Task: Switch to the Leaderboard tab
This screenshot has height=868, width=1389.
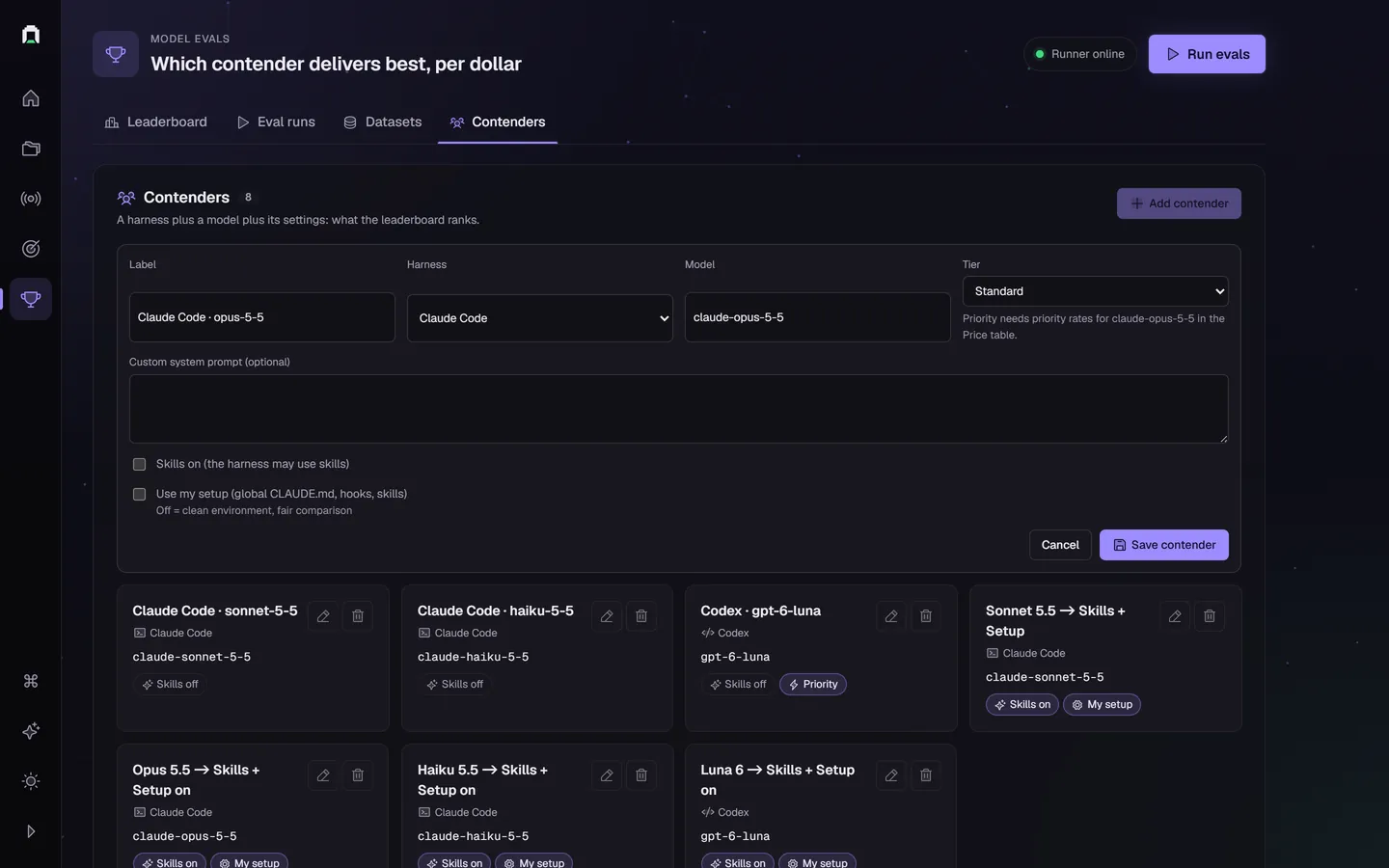Action: tap(155, 122)
